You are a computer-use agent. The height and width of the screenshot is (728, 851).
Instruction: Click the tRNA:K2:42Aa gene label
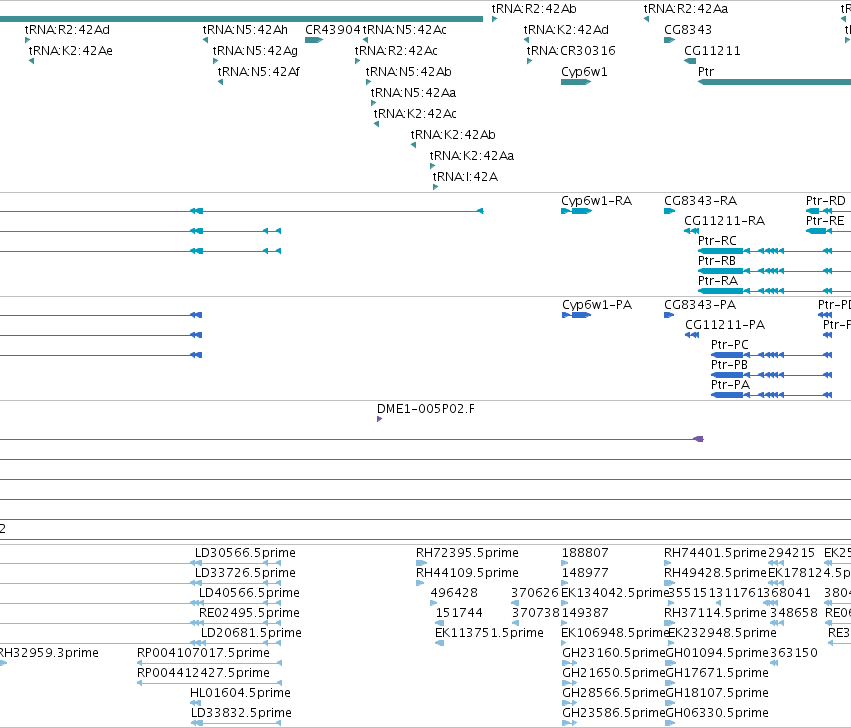click(472, 156)
